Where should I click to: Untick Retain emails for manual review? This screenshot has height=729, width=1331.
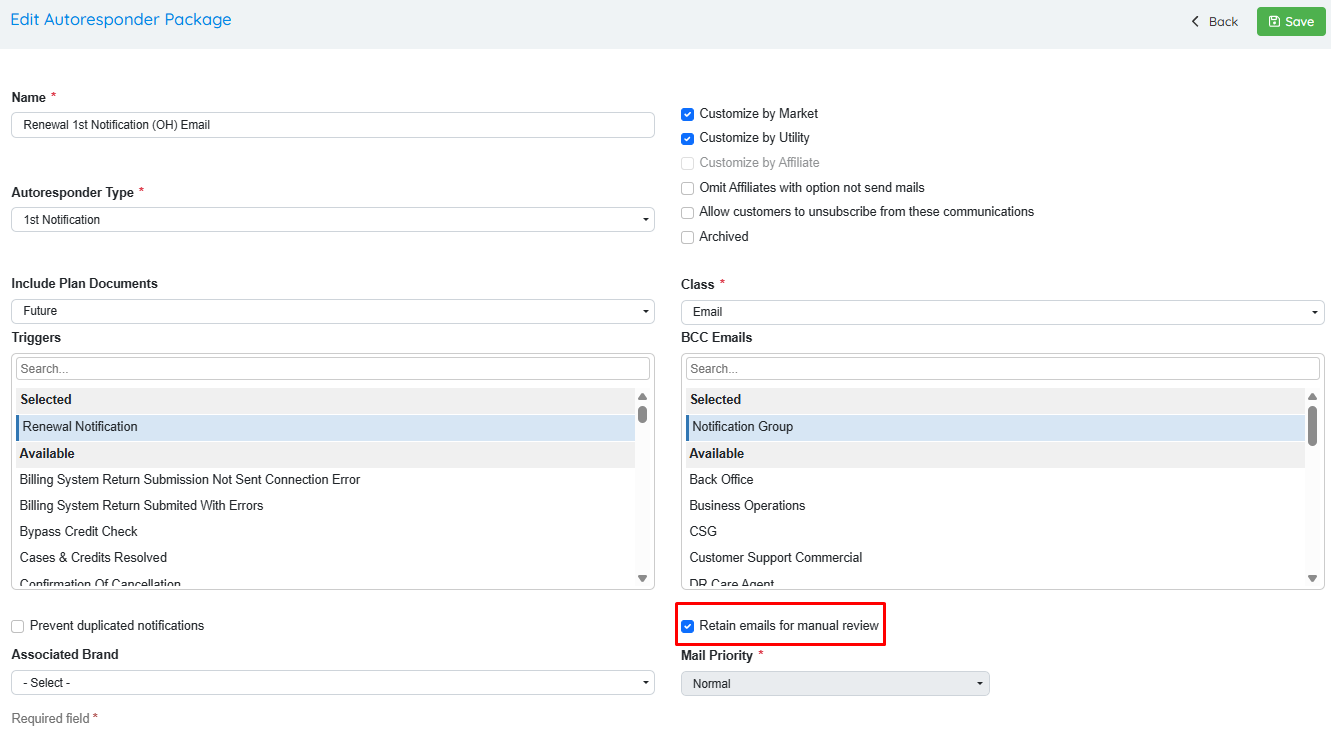[x=687, y=626]
